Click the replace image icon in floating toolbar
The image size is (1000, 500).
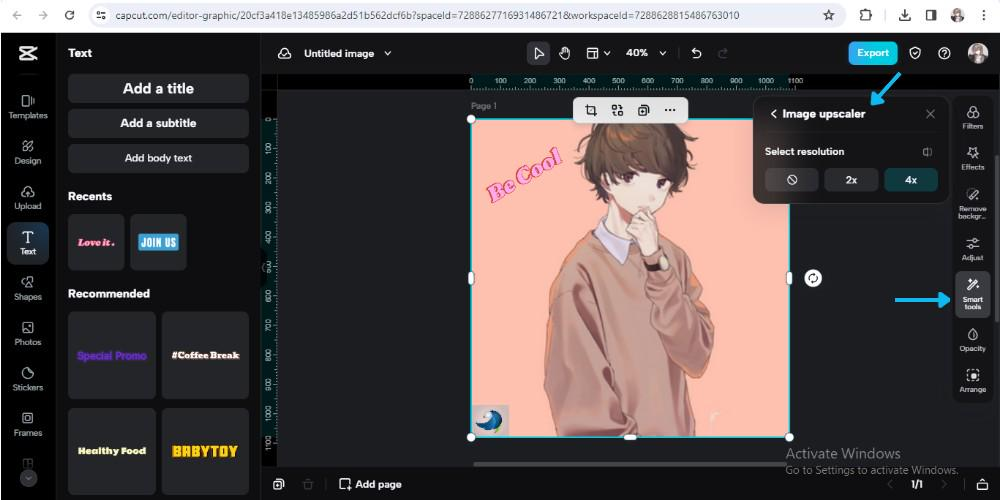[x=617, y=110]
